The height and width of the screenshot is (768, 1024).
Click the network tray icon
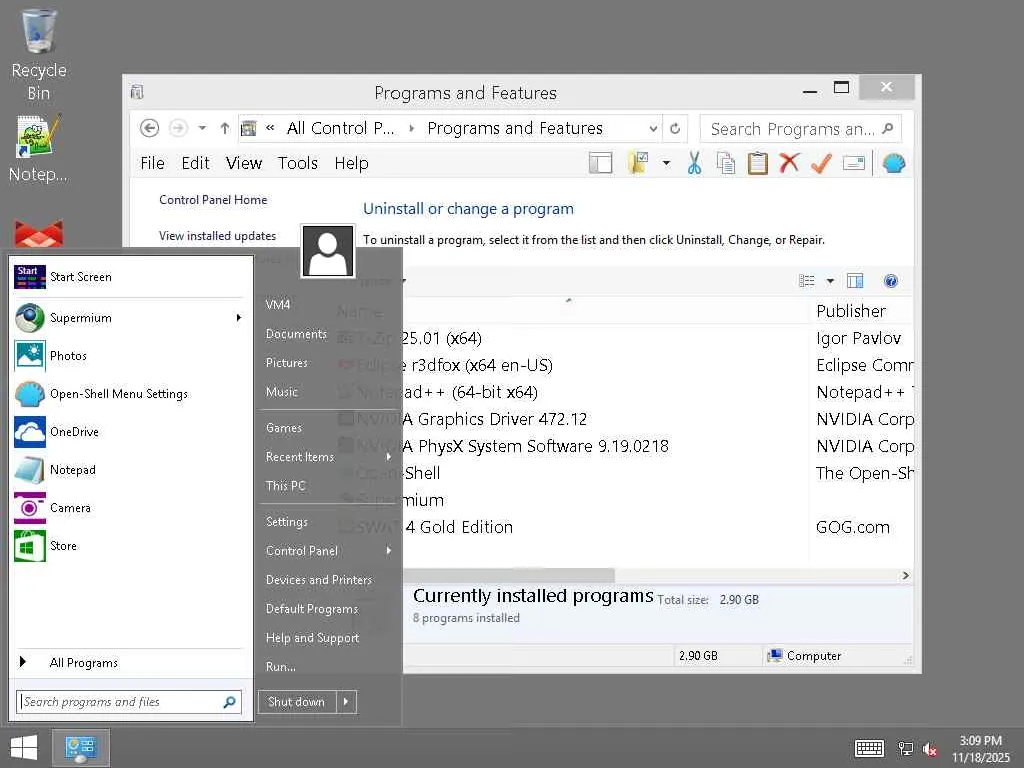[x=905, y=749]
